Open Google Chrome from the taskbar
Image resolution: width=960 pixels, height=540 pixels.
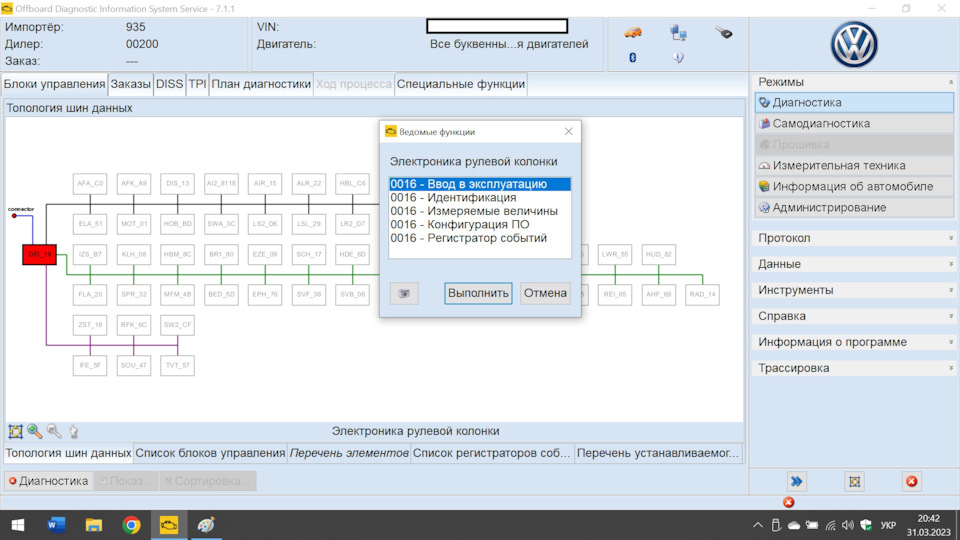click(x=131, y=525)
